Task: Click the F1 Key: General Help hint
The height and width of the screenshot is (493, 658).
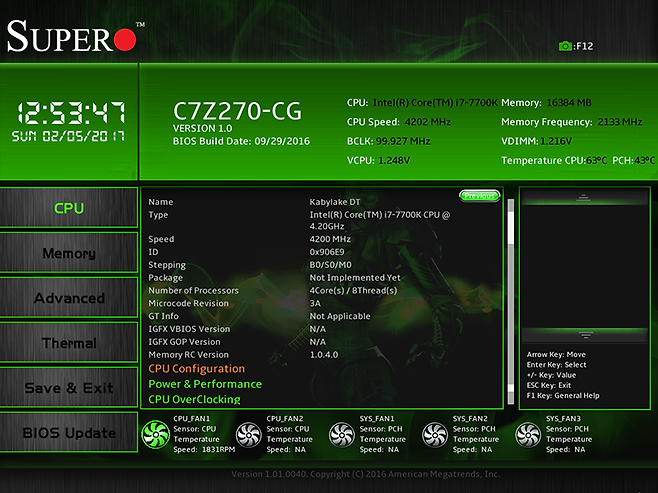Action: pyautogui.click(x=563, y=395)
